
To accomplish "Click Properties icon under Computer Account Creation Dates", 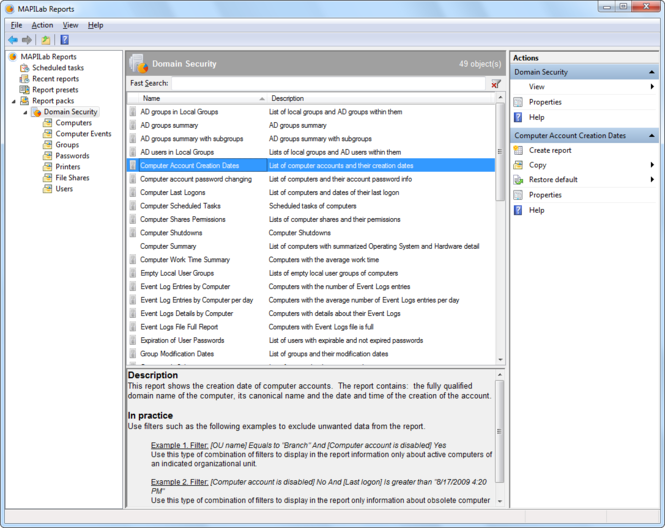I will tap(518, 195).
